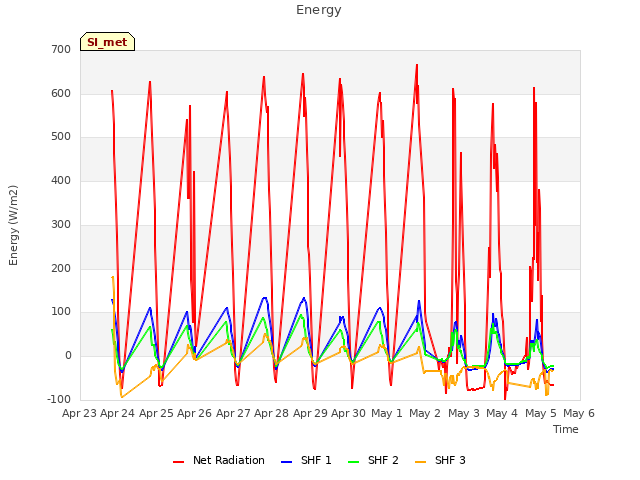This screenshot has height=480, width=640.
Task: Click the Apr 24 x-axis tick label
Action: pos(117,413)
